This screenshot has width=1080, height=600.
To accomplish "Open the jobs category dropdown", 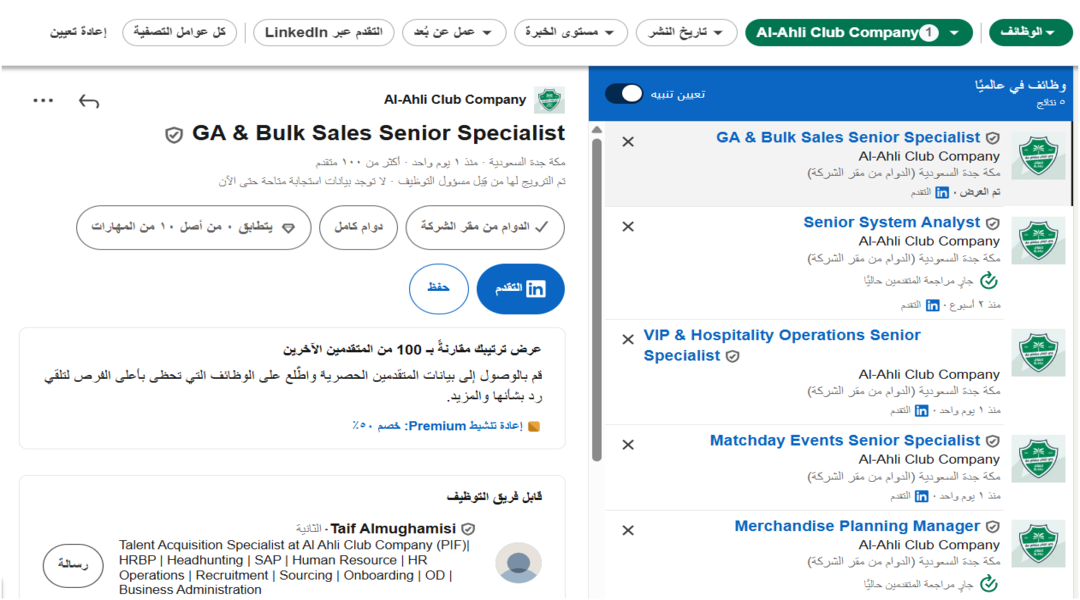I will coord(1029,33).
